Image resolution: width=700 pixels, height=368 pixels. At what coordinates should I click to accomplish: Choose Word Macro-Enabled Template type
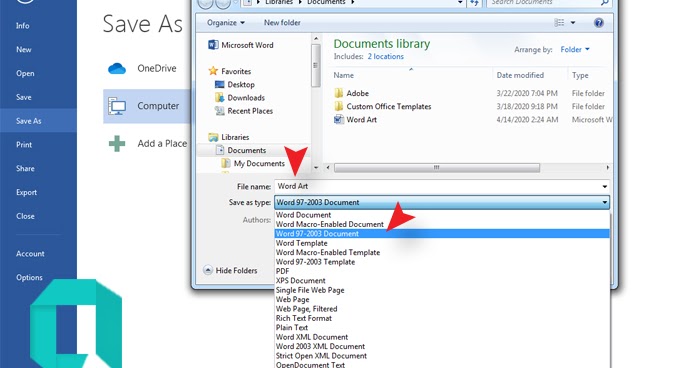coord(442,252)
